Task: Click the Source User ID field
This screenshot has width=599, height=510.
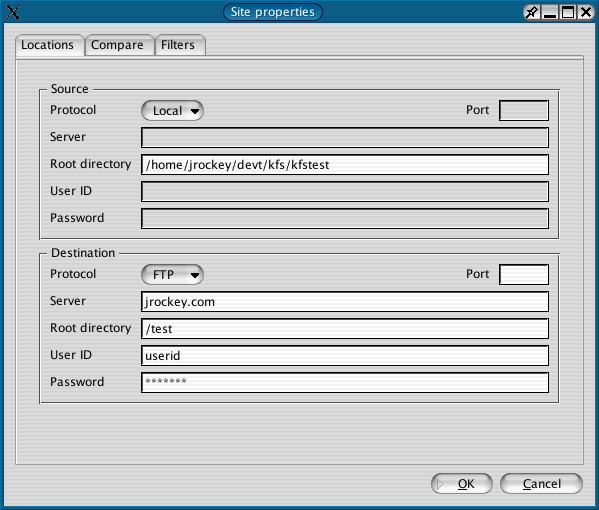Action: [345, 191]
